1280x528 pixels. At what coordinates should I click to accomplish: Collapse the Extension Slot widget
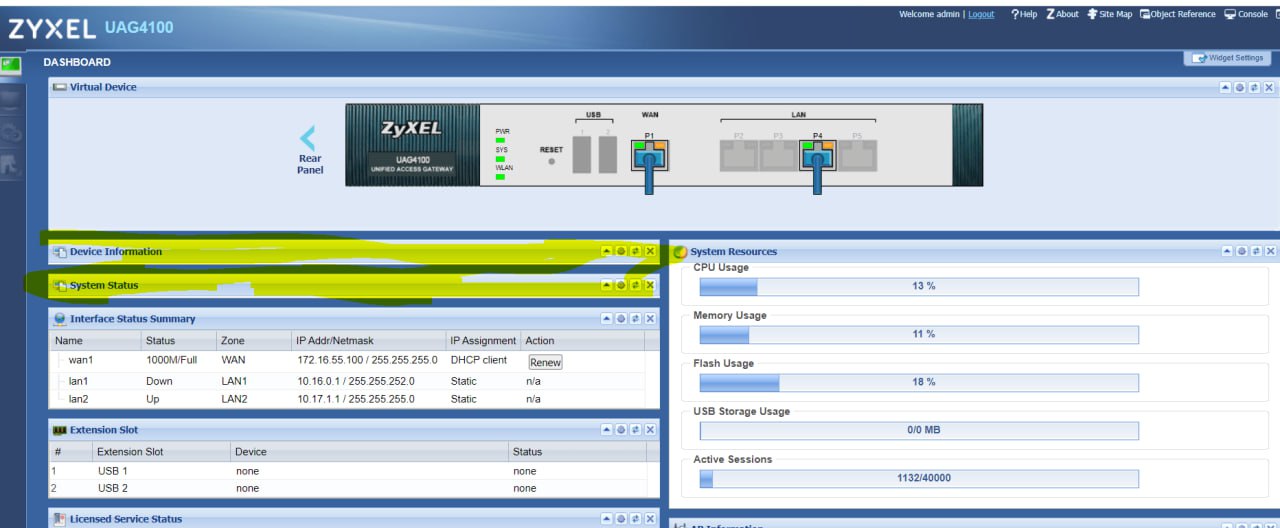(x=607, y=429)
